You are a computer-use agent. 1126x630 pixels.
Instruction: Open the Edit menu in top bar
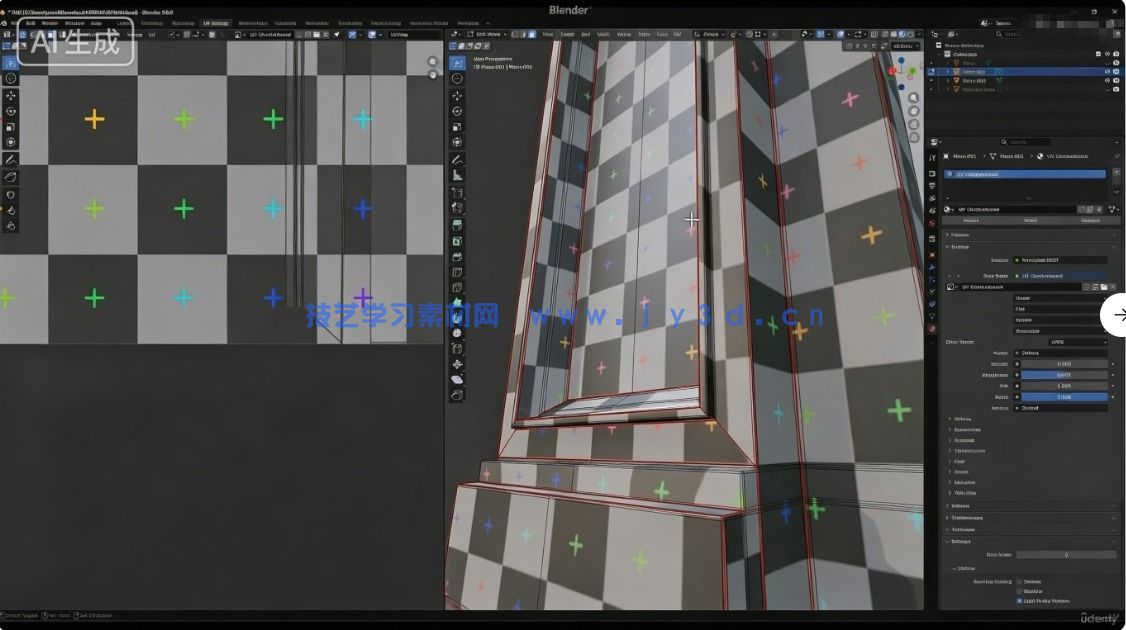tap(30, 22)
